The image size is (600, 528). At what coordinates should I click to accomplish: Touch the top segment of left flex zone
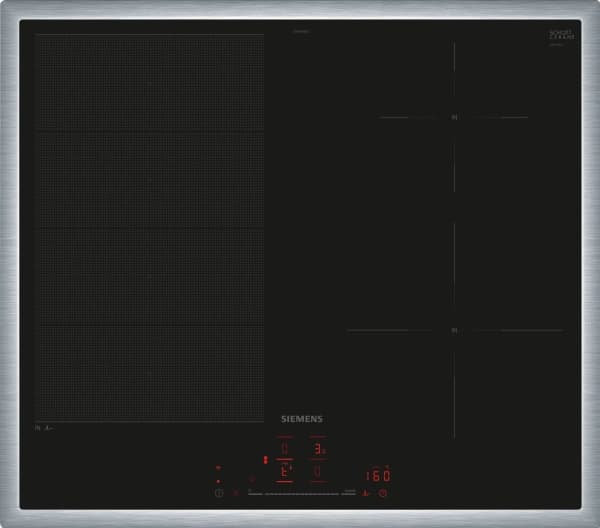(x=150, y=82)
